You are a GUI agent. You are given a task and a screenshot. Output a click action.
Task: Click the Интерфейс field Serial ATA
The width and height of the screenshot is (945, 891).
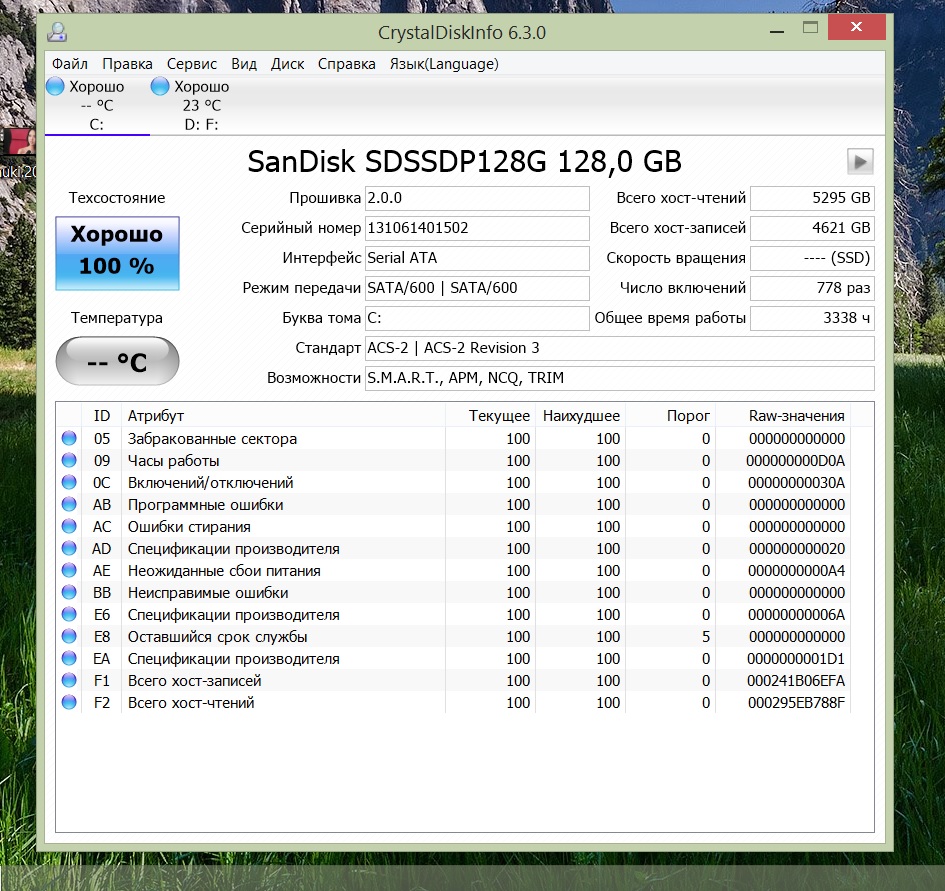click(x=477, y=258)
